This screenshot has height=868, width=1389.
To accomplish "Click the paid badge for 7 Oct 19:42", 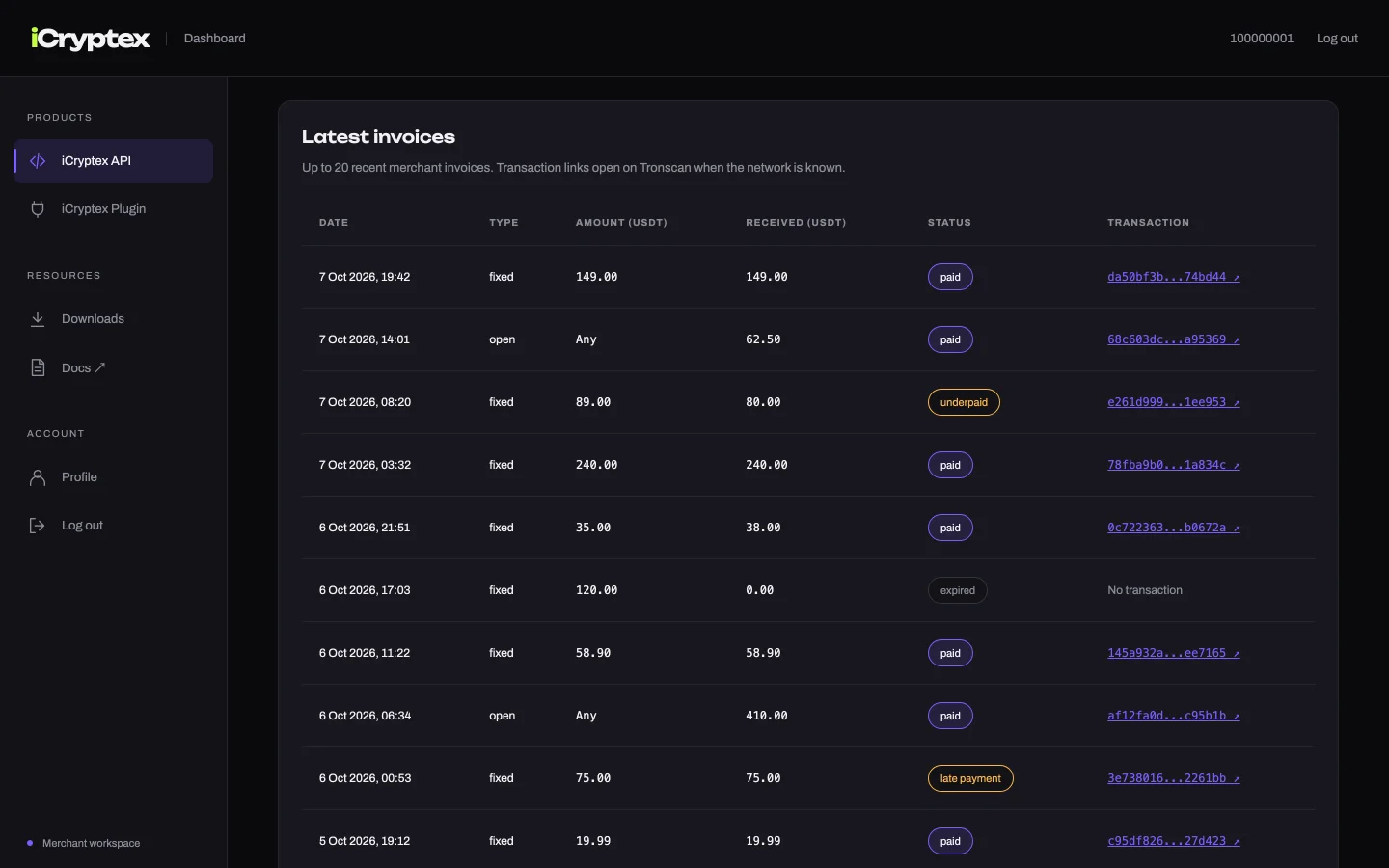I will point(950,277).
